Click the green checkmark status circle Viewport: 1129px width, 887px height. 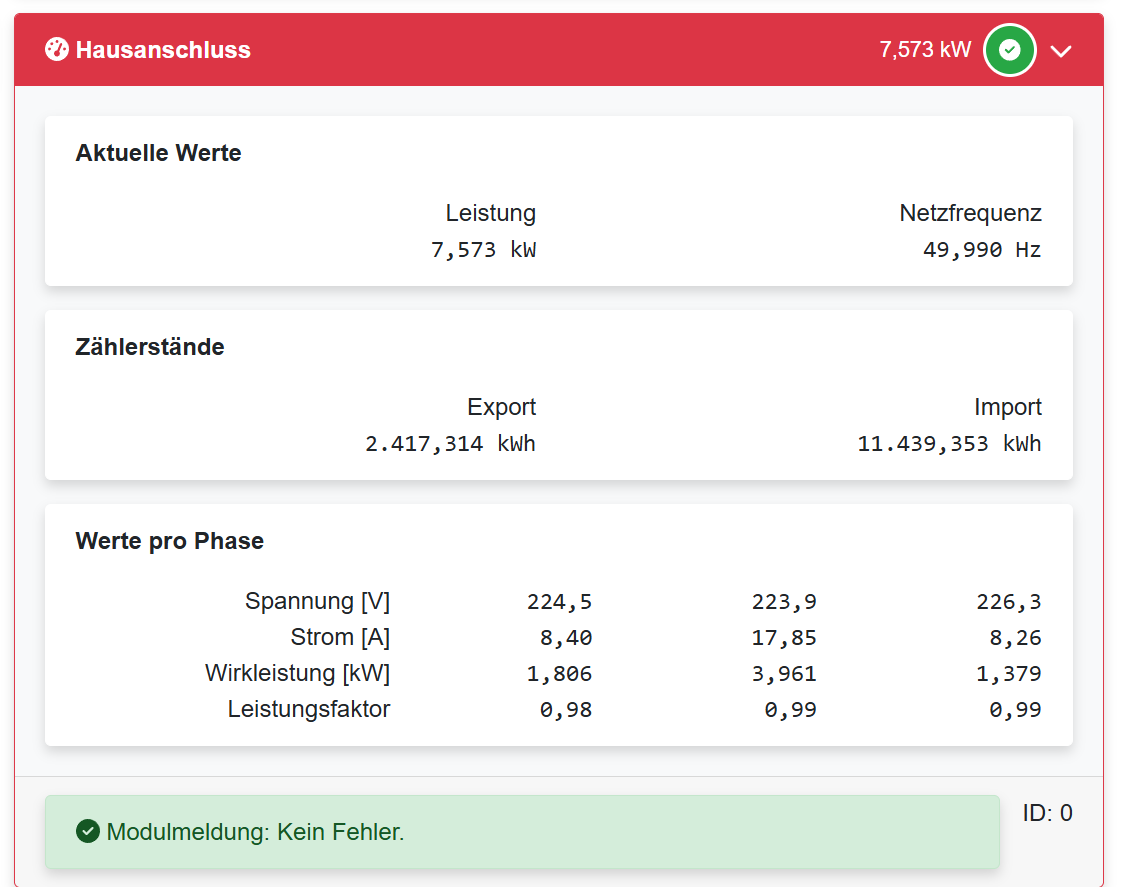click(1010, 50)
